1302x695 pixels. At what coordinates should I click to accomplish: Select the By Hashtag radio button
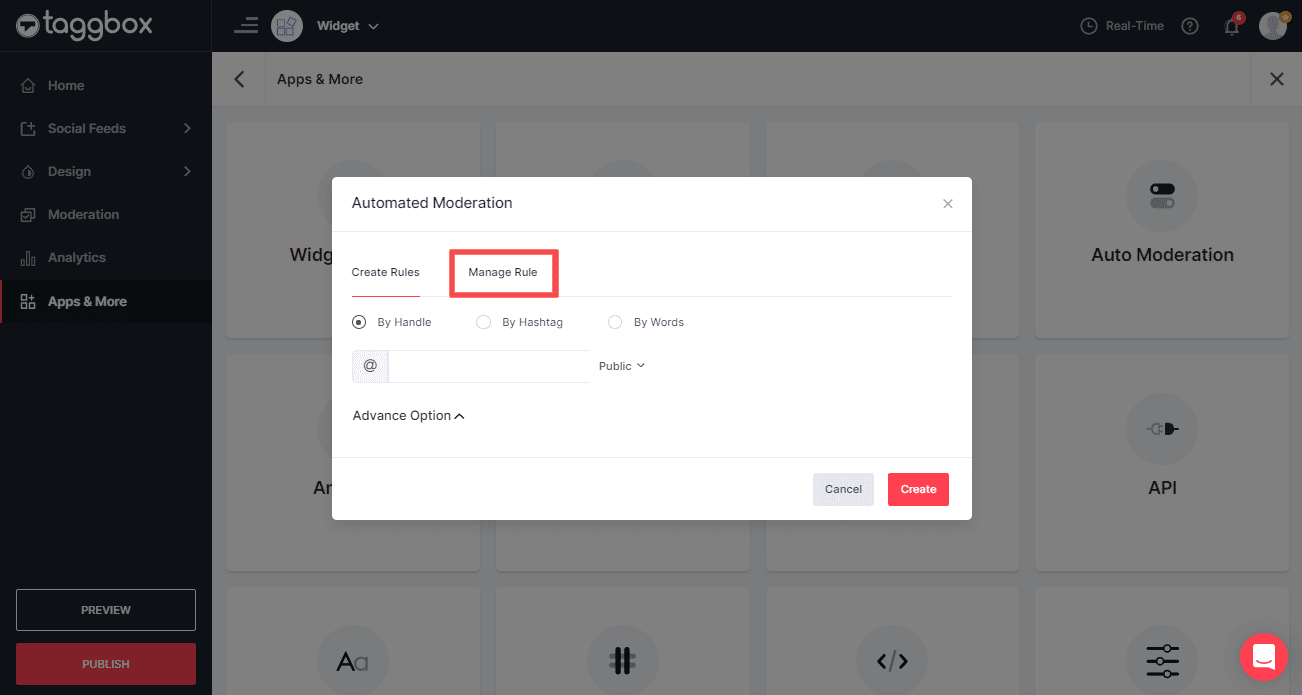click(x=484, y=322)
